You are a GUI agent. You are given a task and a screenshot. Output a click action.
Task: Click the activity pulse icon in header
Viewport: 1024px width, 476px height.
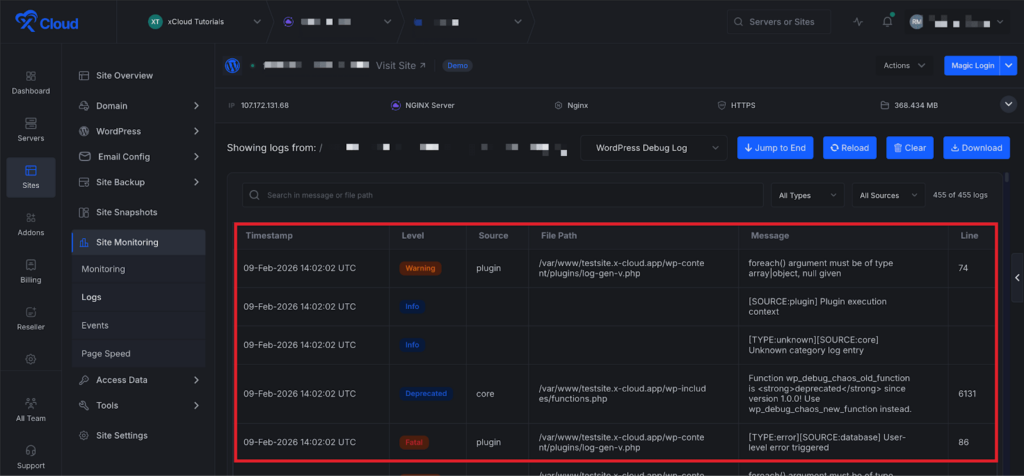point(858,22)
